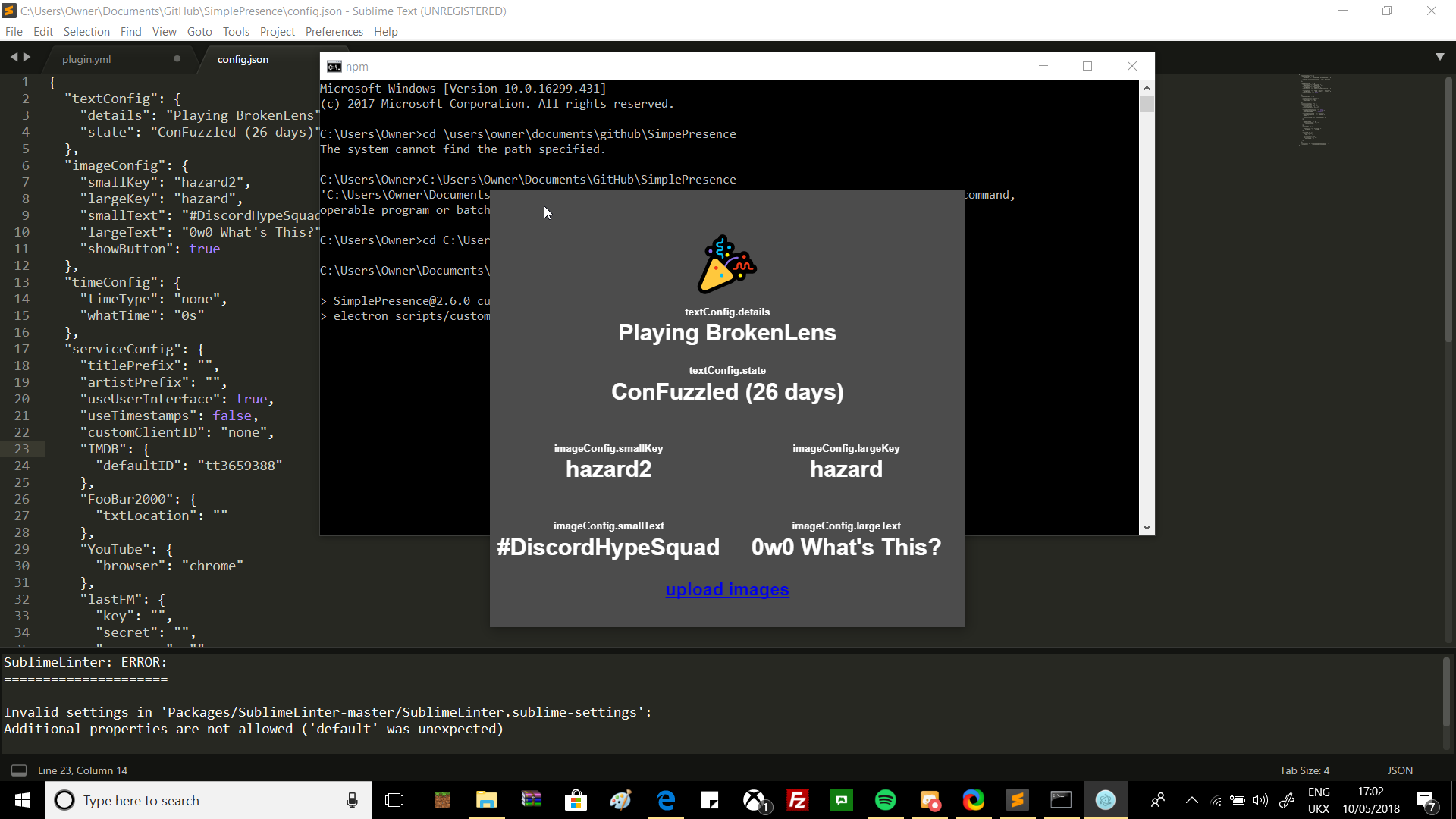Open the Find menu
The width and height of the screenshot is (1456, 819).
point(131,31)
